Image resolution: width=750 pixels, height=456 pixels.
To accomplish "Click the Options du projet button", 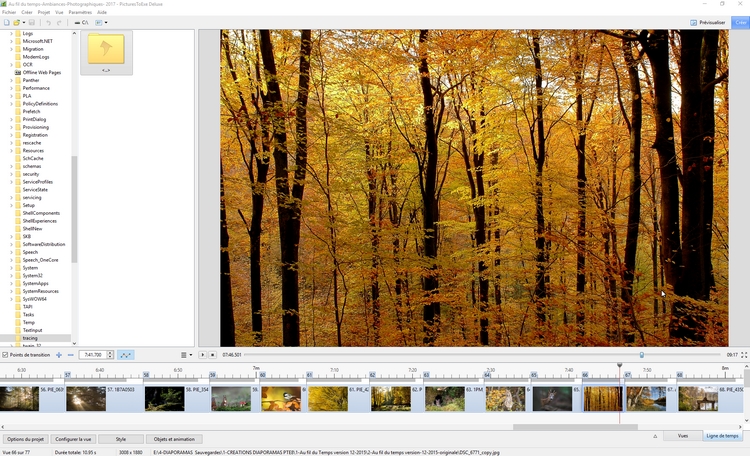I will click(24, 439).
